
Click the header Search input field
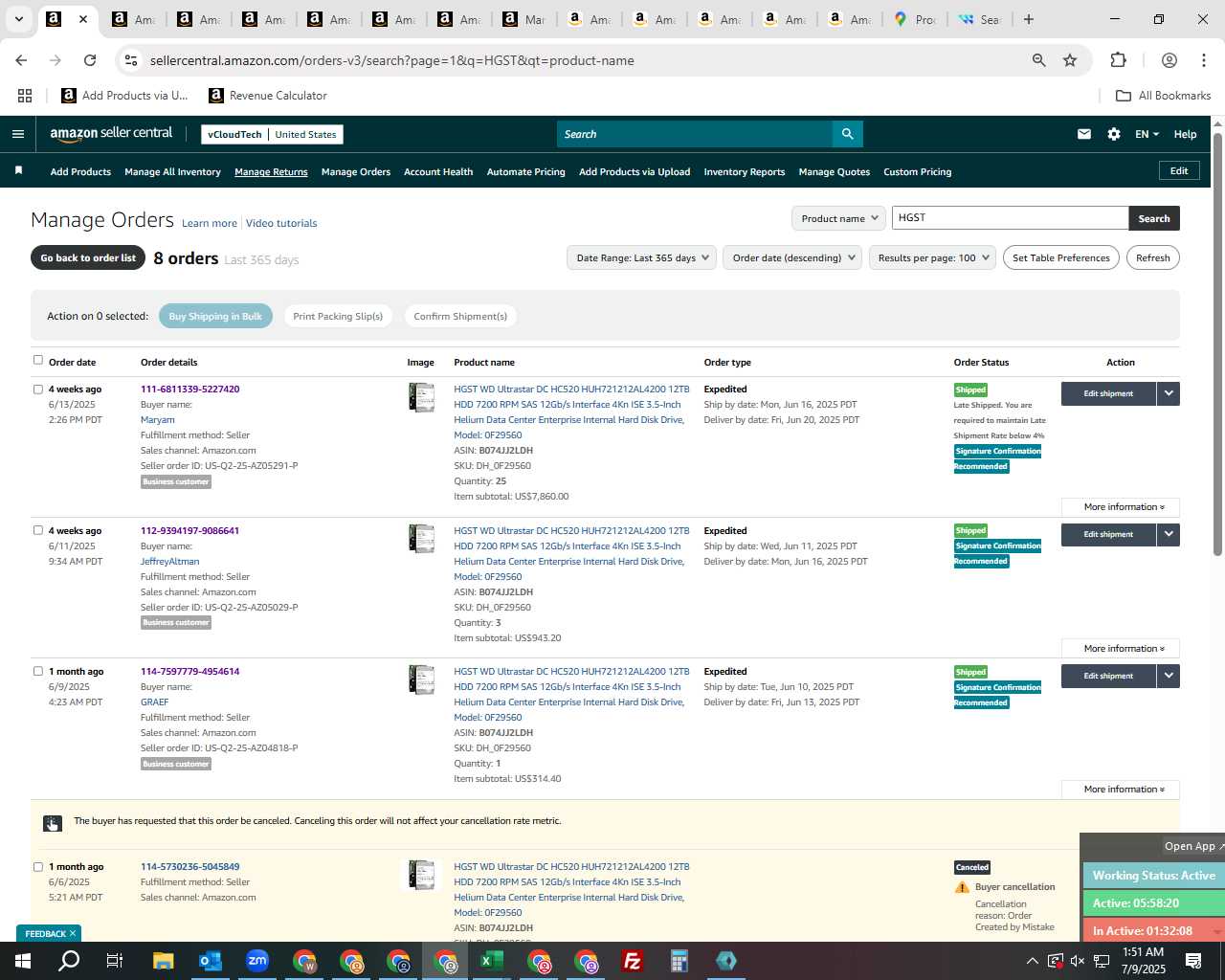click(695, 134)
